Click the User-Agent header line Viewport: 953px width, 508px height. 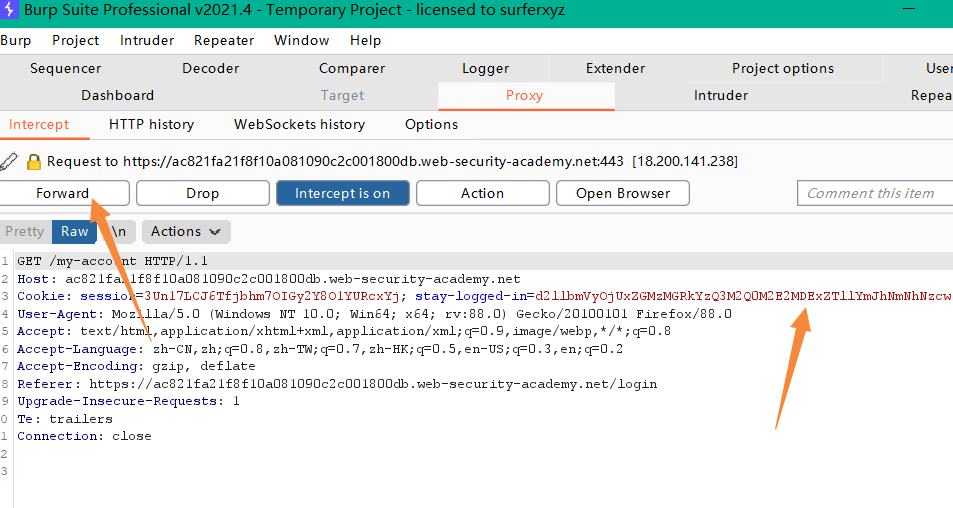point(374,314)
